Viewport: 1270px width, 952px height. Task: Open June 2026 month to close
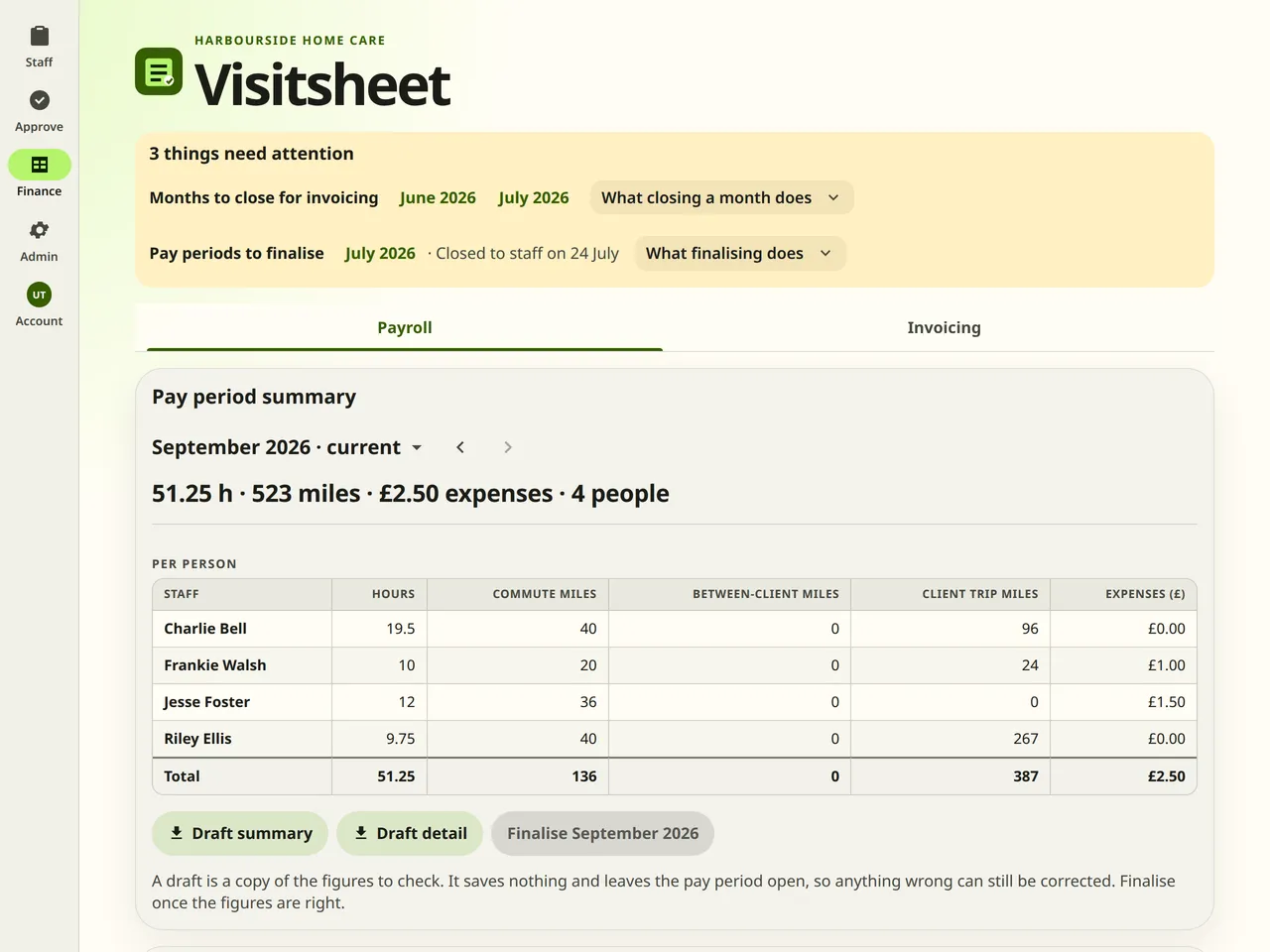tap(438, 197)
